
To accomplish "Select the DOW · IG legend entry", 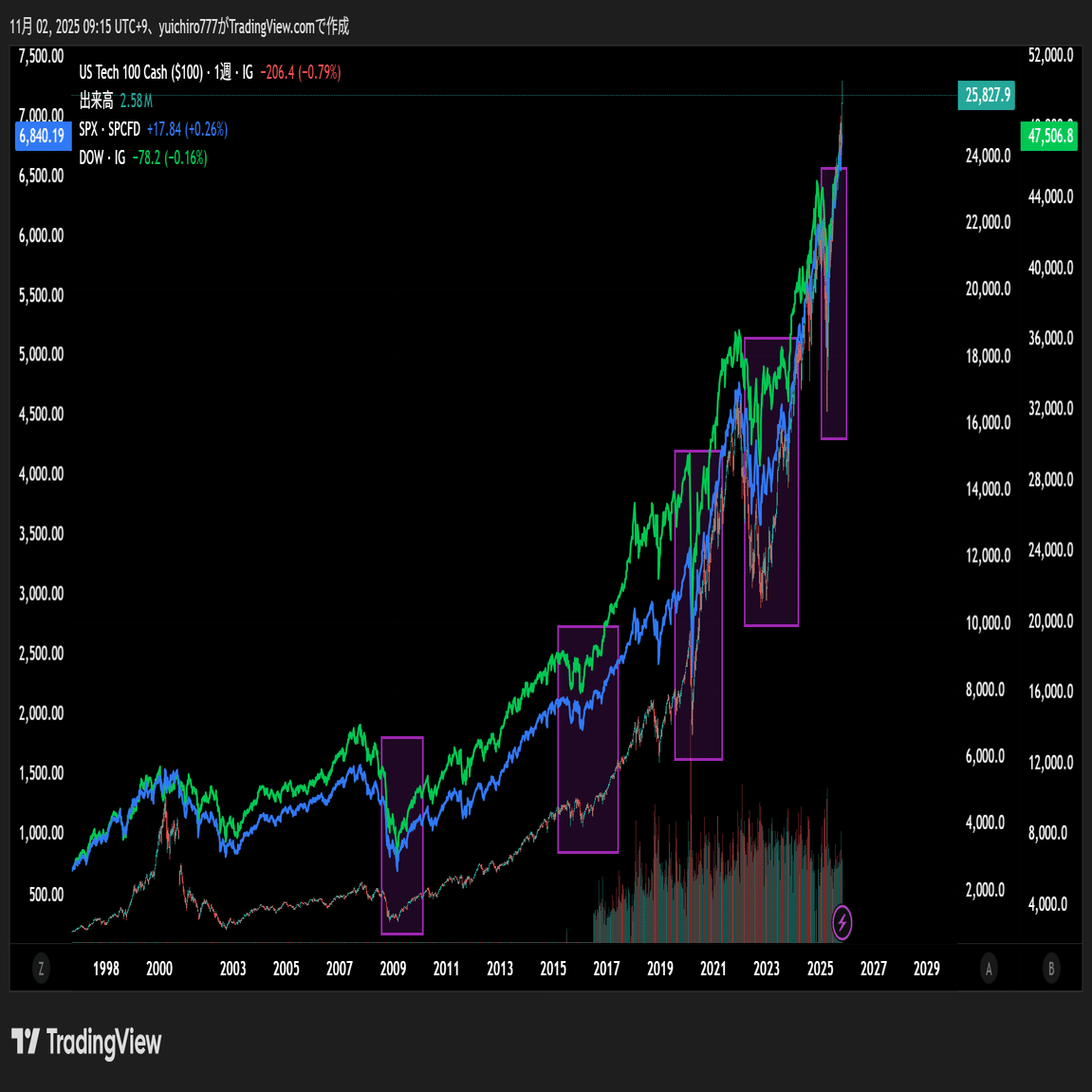I will pyautogui.click(x=102, y=157).
